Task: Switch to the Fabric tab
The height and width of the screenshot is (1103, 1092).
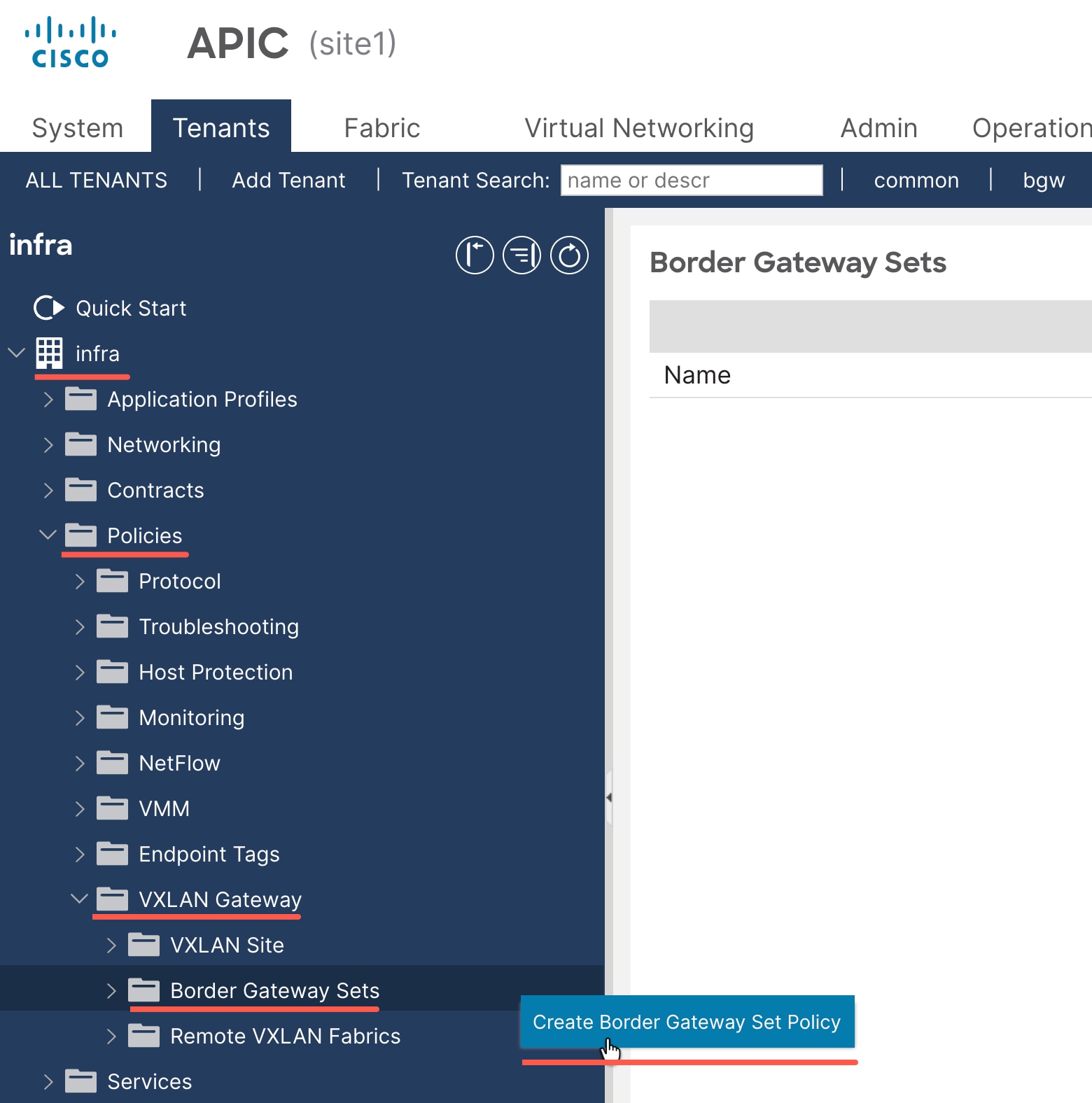Action: [382, 128]
